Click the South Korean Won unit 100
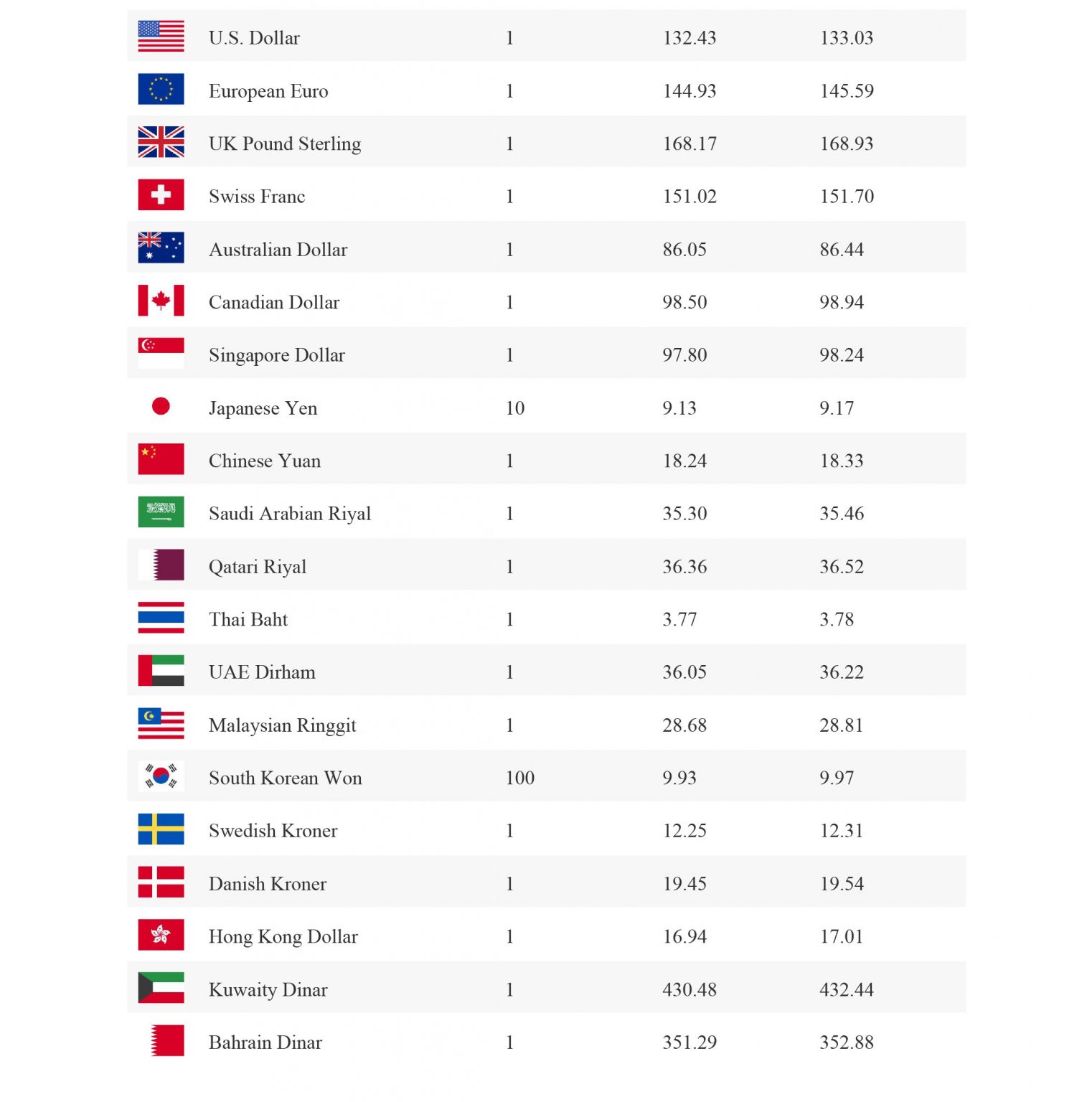 coord(520,778)
